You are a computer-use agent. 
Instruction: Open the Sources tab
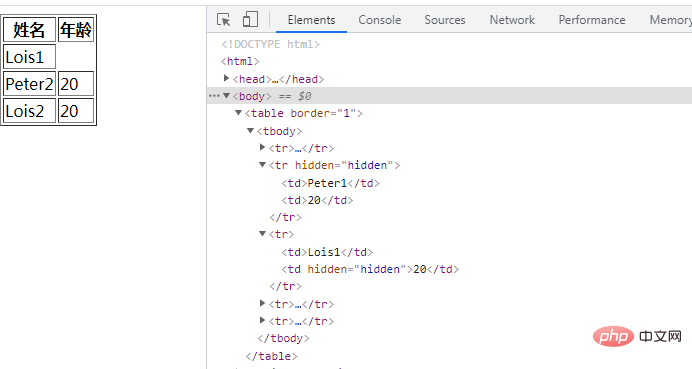click(x=445, y=20)
